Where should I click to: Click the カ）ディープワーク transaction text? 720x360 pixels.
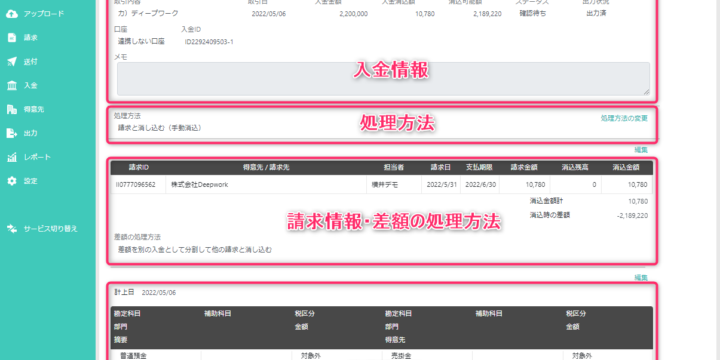pos(148,13)
